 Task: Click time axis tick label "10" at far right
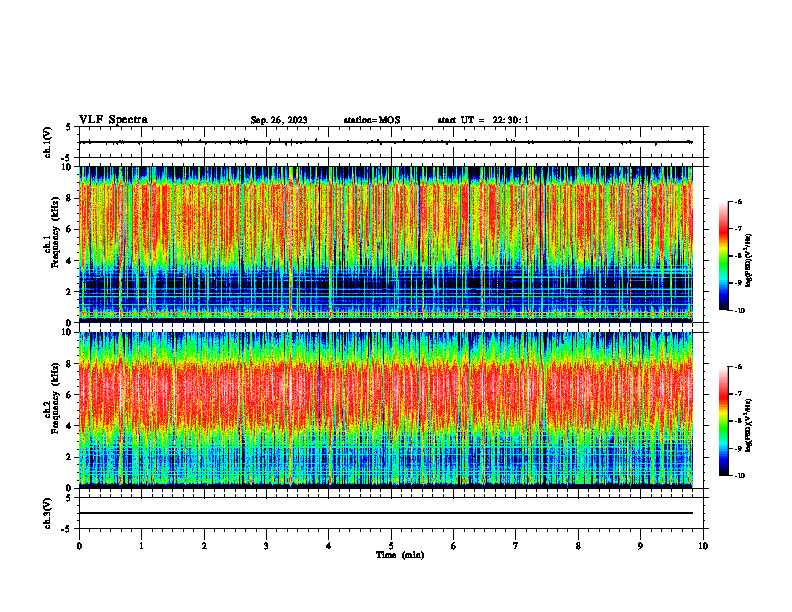pyautogui.click(x=703, y=546)
